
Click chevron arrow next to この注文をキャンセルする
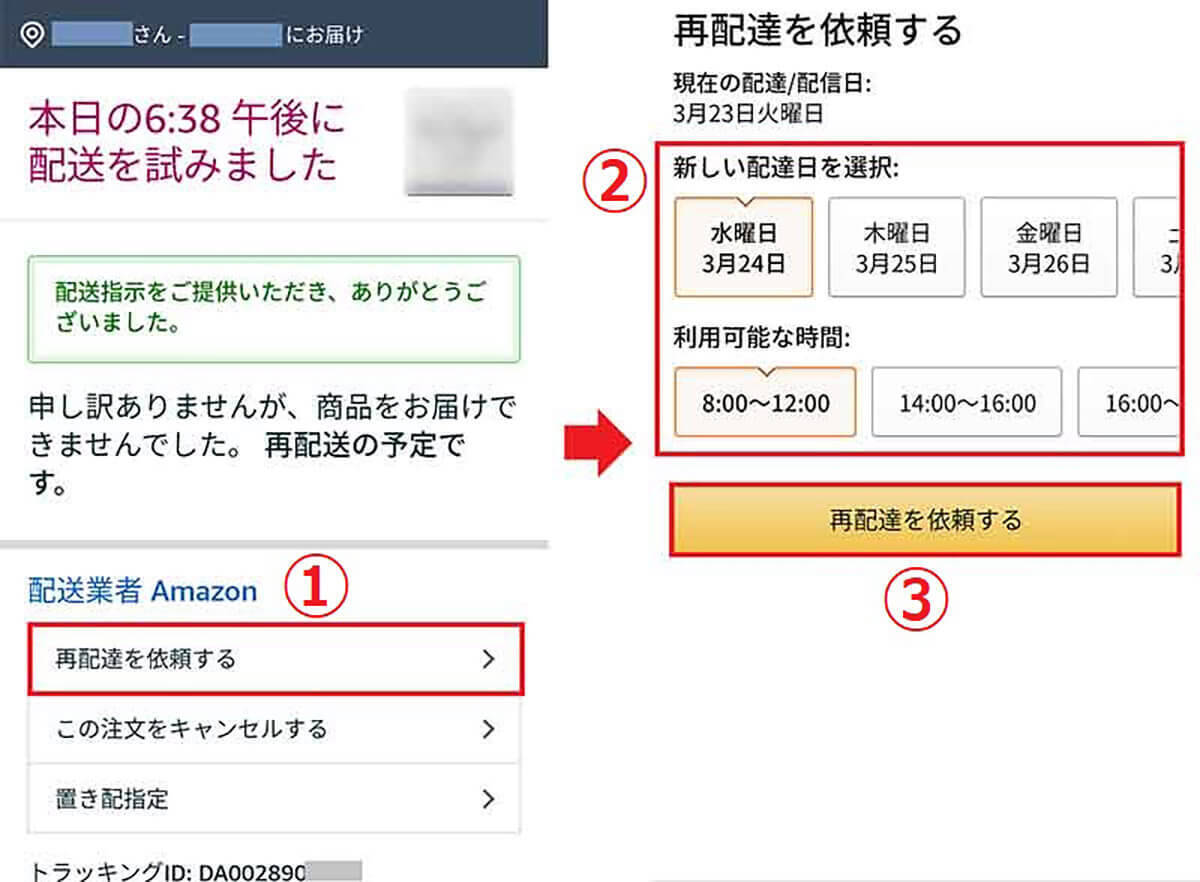[x=488, y=729]
